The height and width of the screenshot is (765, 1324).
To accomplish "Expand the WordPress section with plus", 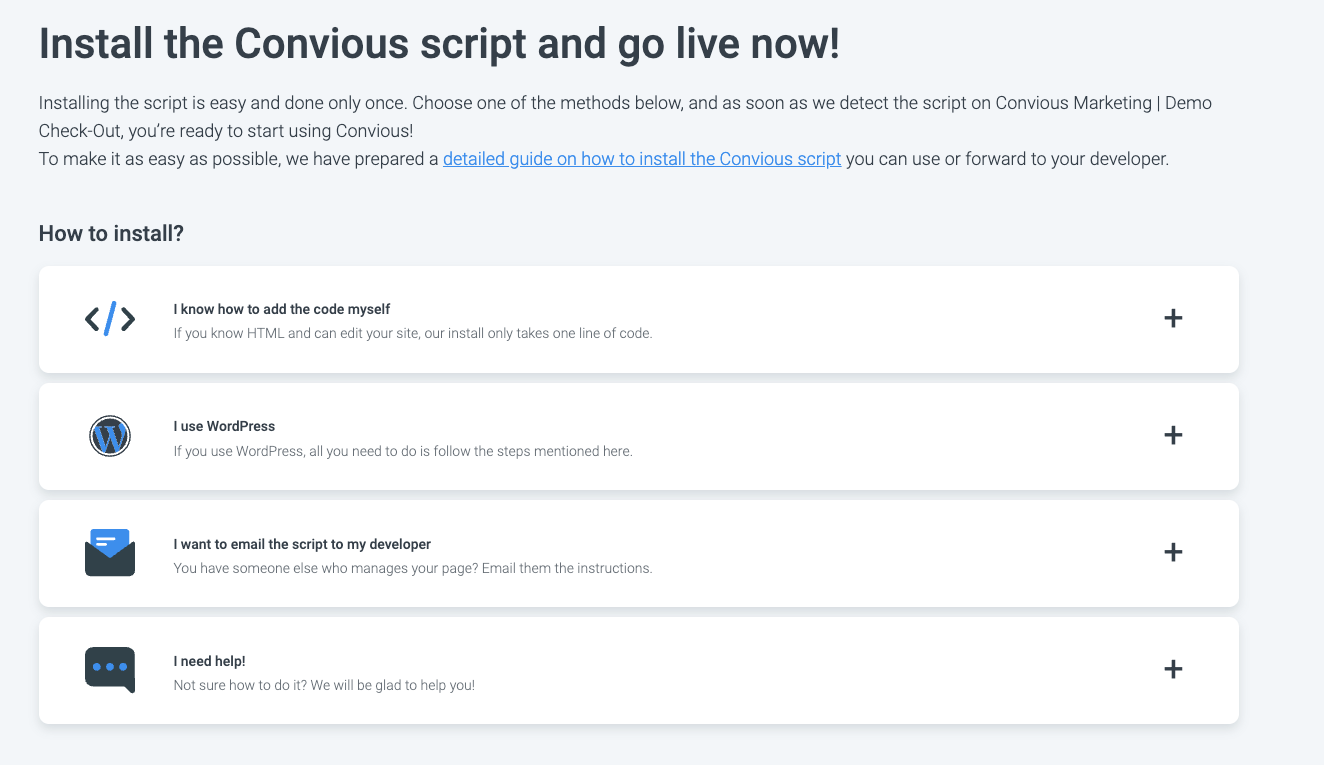I will pos(1173,436).
